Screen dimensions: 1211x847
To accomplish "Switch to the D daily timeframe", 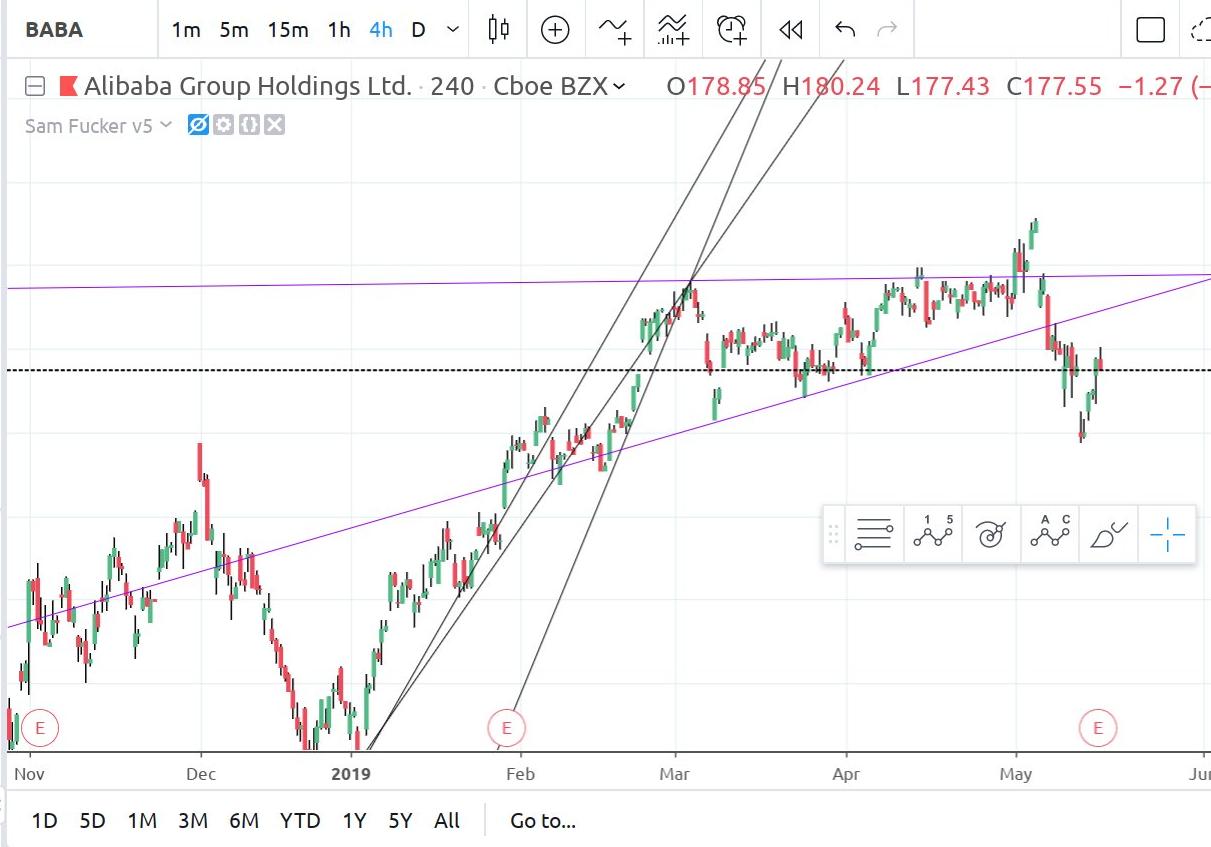I will click(x=418, y=30).
